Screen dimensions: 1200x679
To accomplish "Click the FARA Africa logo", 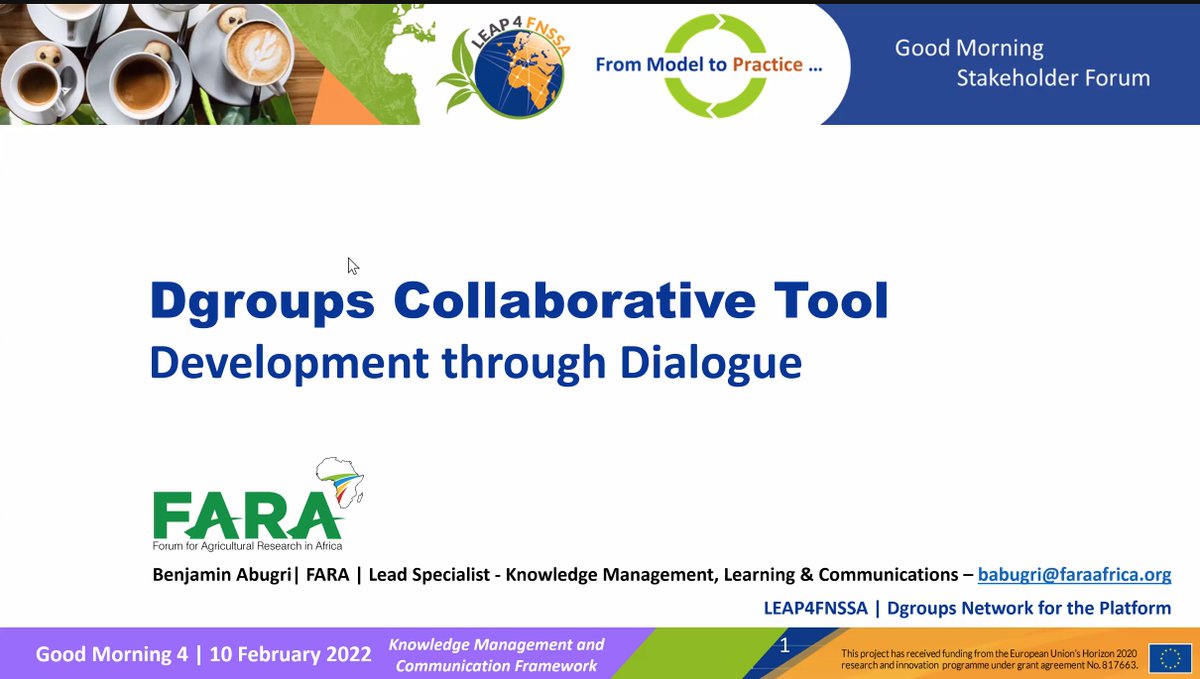I will 257,506.
